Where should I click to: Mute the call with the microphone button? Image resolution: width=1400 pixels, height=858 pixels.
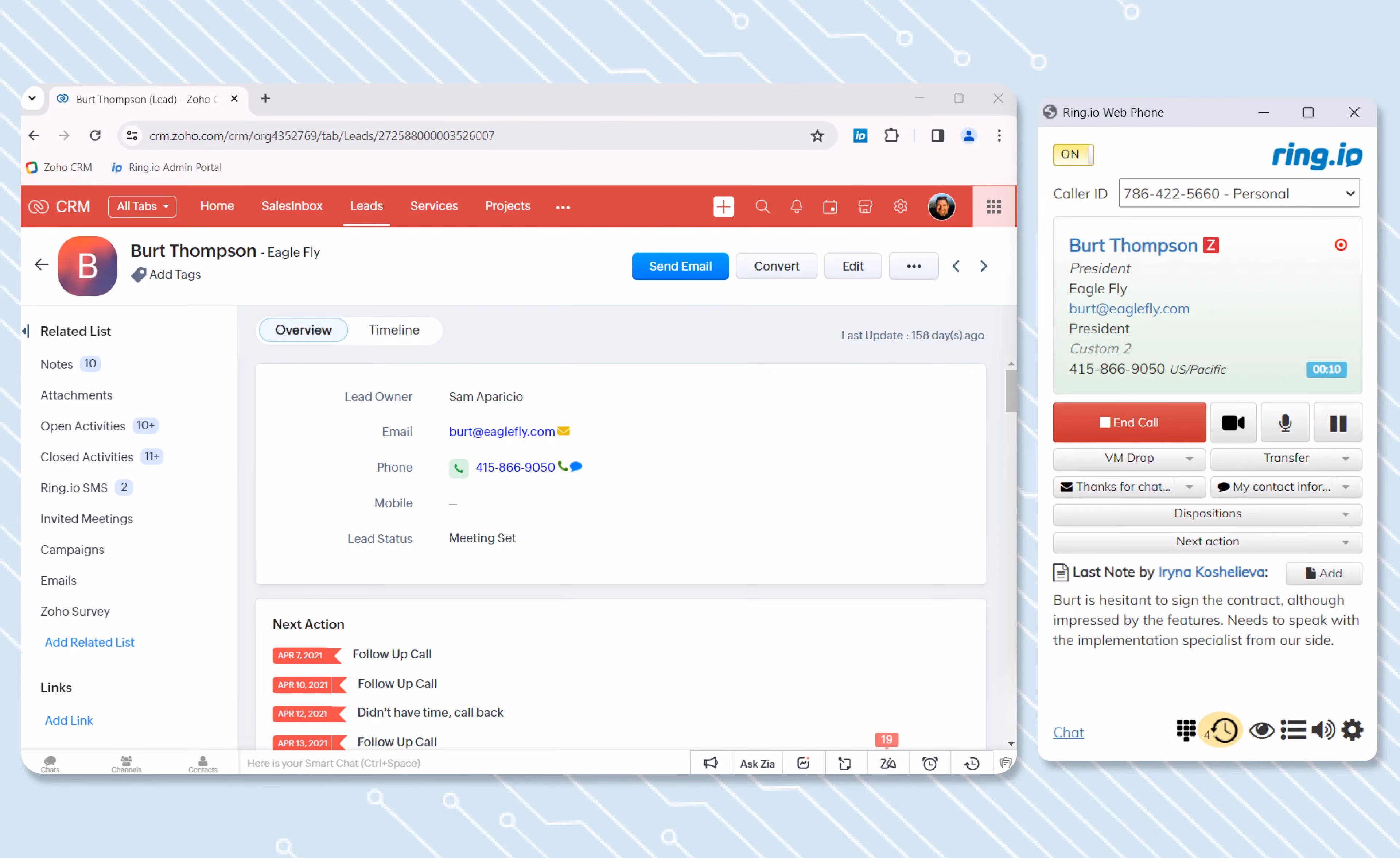tap(1285, 422)
